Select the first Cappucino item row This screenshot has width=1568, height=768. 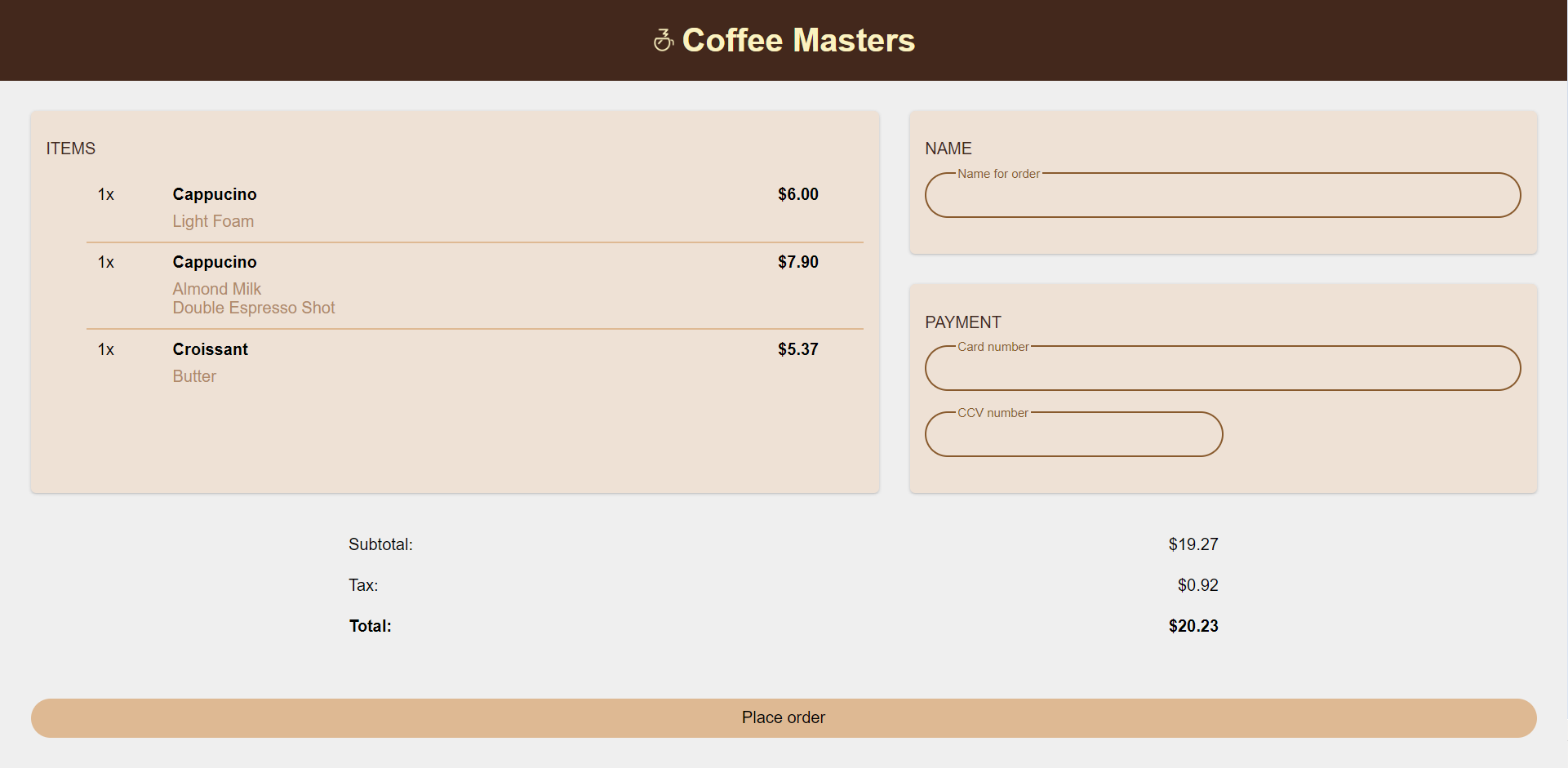(x=215, y=194)
